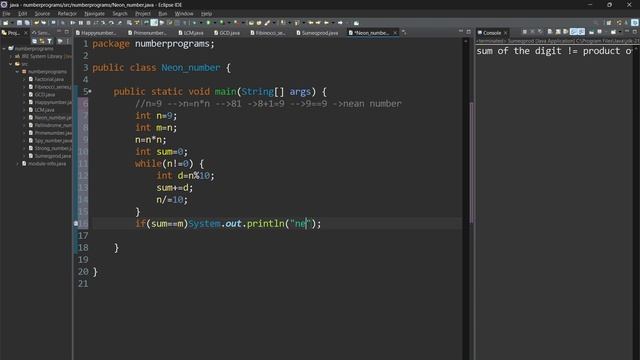Toggle Console Word Wrap icon
The height and width of the screenshot is (360, 640).
pyautogui.click(x=566, y=32)
